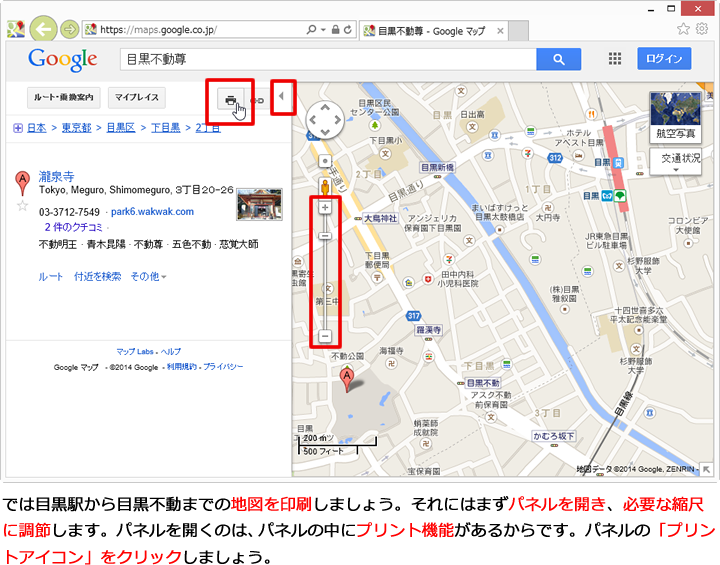Image resolution: width=720 pixels, height=565 pixels.
Task: Click the Street View pegman icon
Action: tap(325, 187)
